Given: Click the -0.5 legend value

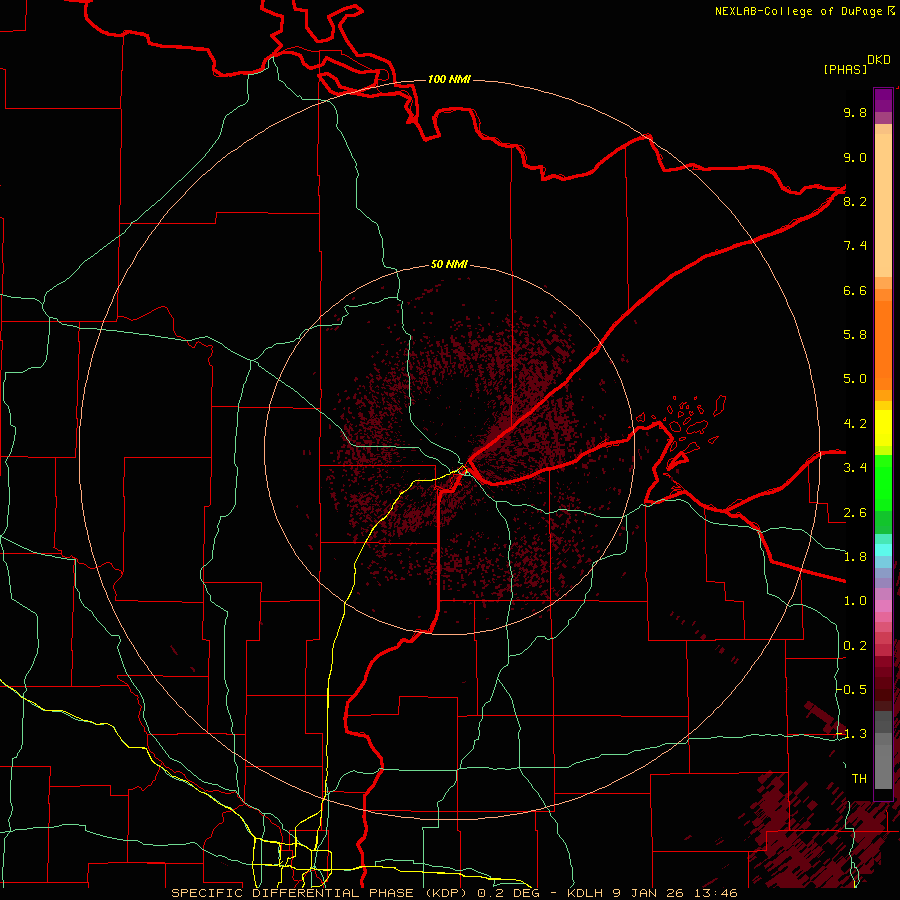Looking at the screenshot, I should (x=851, y=690).
